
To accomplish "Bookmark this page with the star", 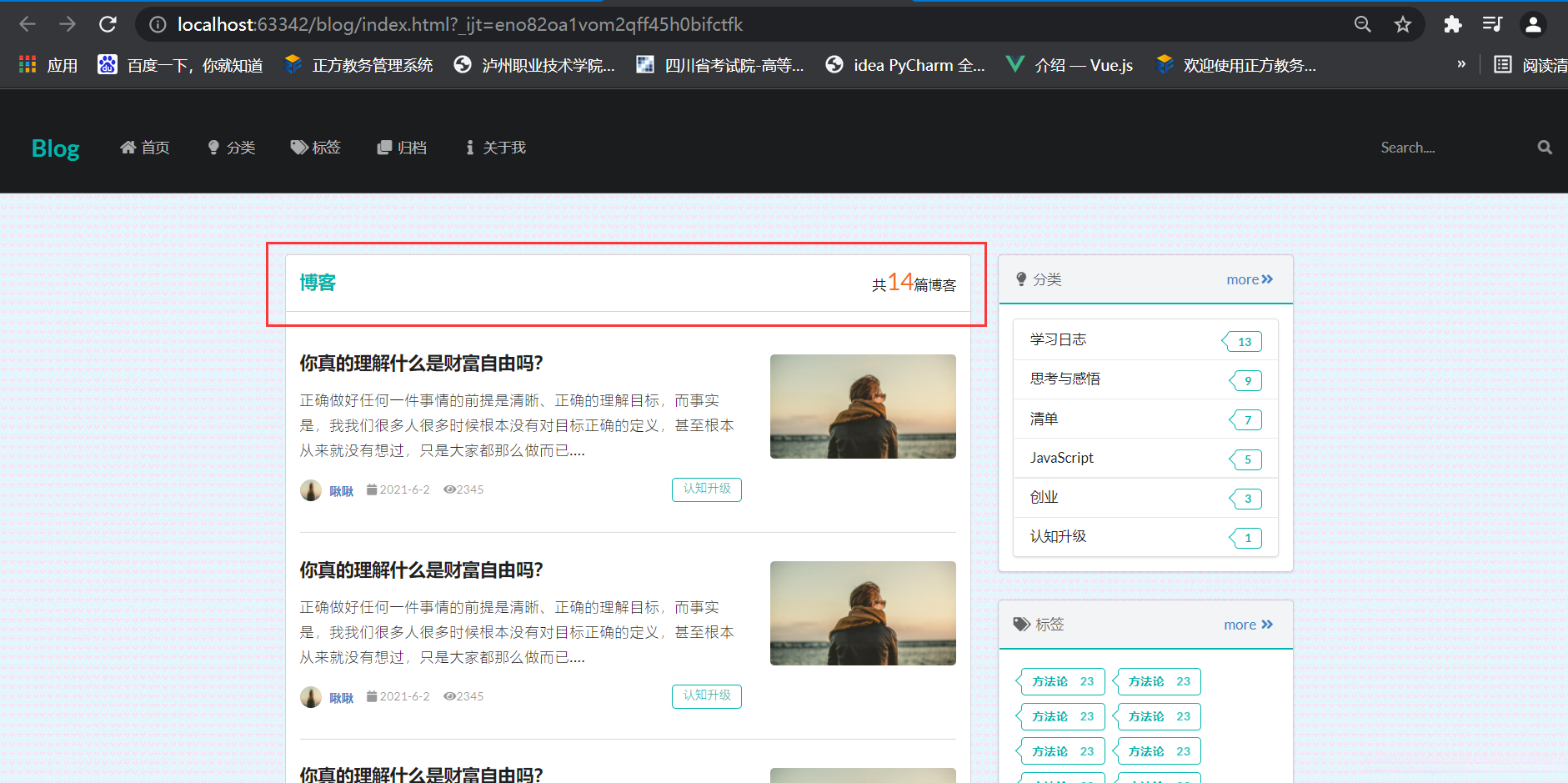I will pos(1403,25).
